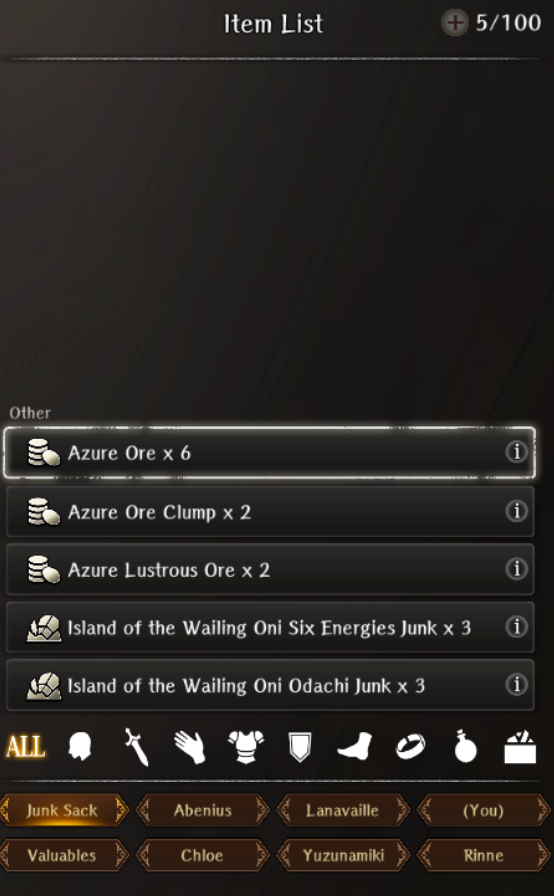This screenshot has width=554, height=896.
Task: View info for Odachi Junk
Action: coord(516,684)
